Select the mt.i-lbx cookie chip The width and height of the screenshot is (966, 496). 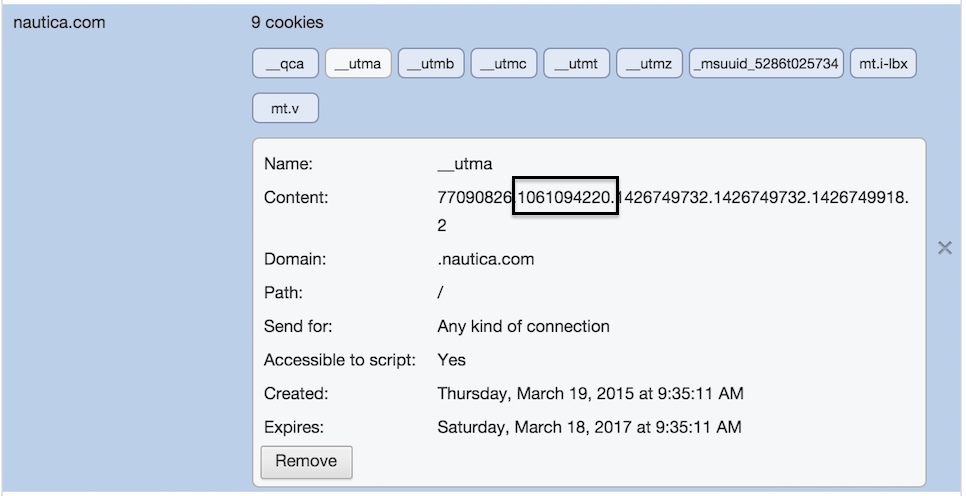pos(883,63)
